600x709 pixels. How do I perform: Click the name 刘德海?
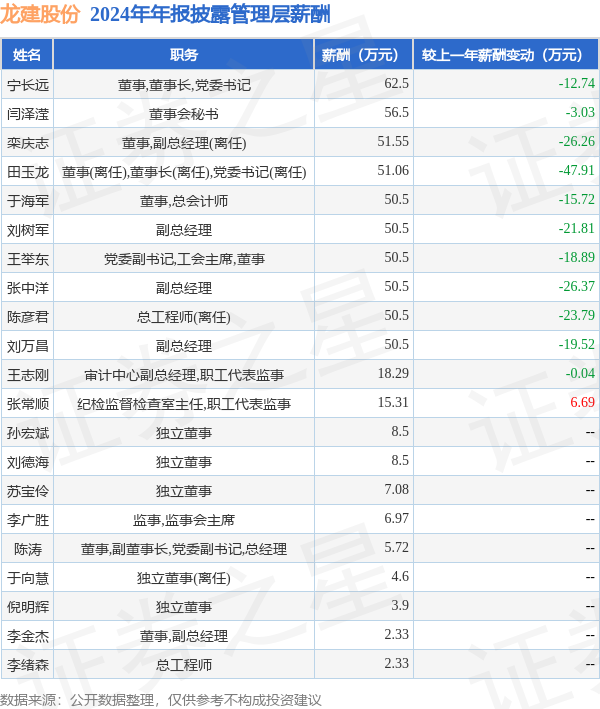pos(28,462)
